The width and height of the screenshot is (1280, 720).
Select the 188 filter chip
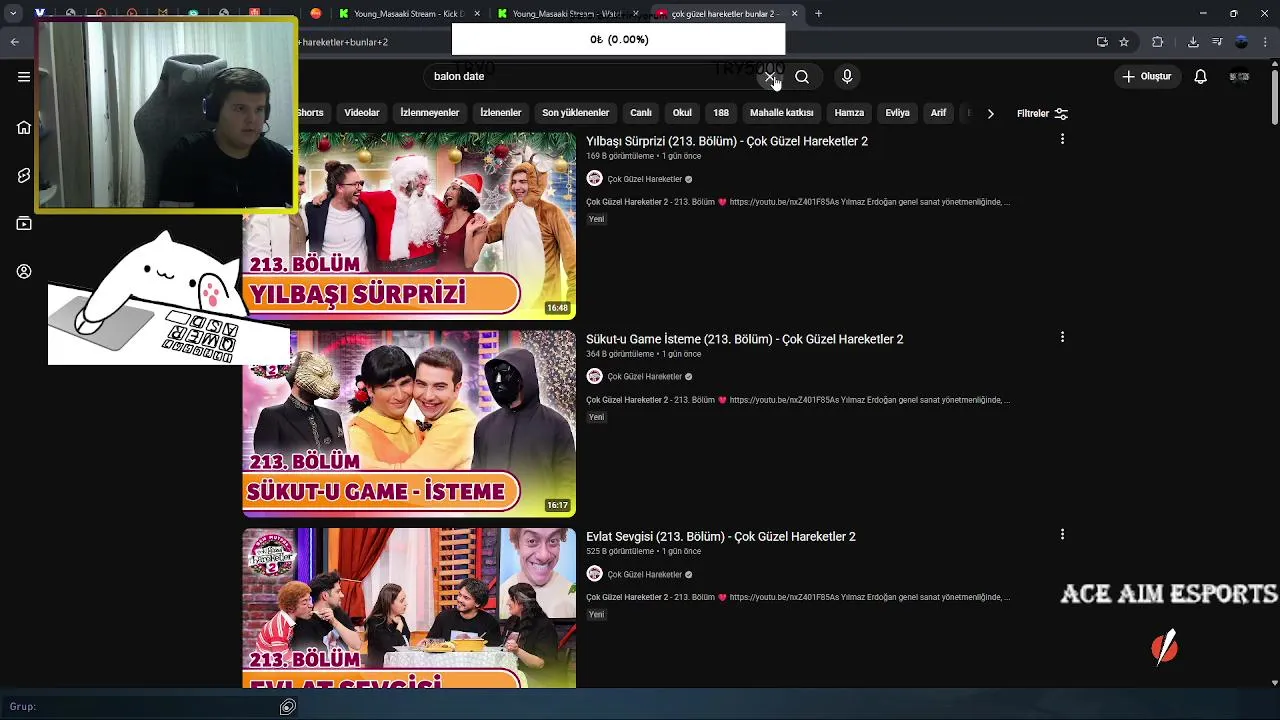pos(721,113)
